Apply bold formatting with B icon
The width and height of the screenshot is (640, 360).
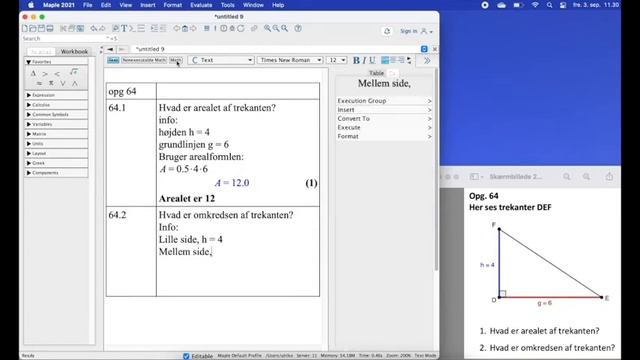(356, 60)
